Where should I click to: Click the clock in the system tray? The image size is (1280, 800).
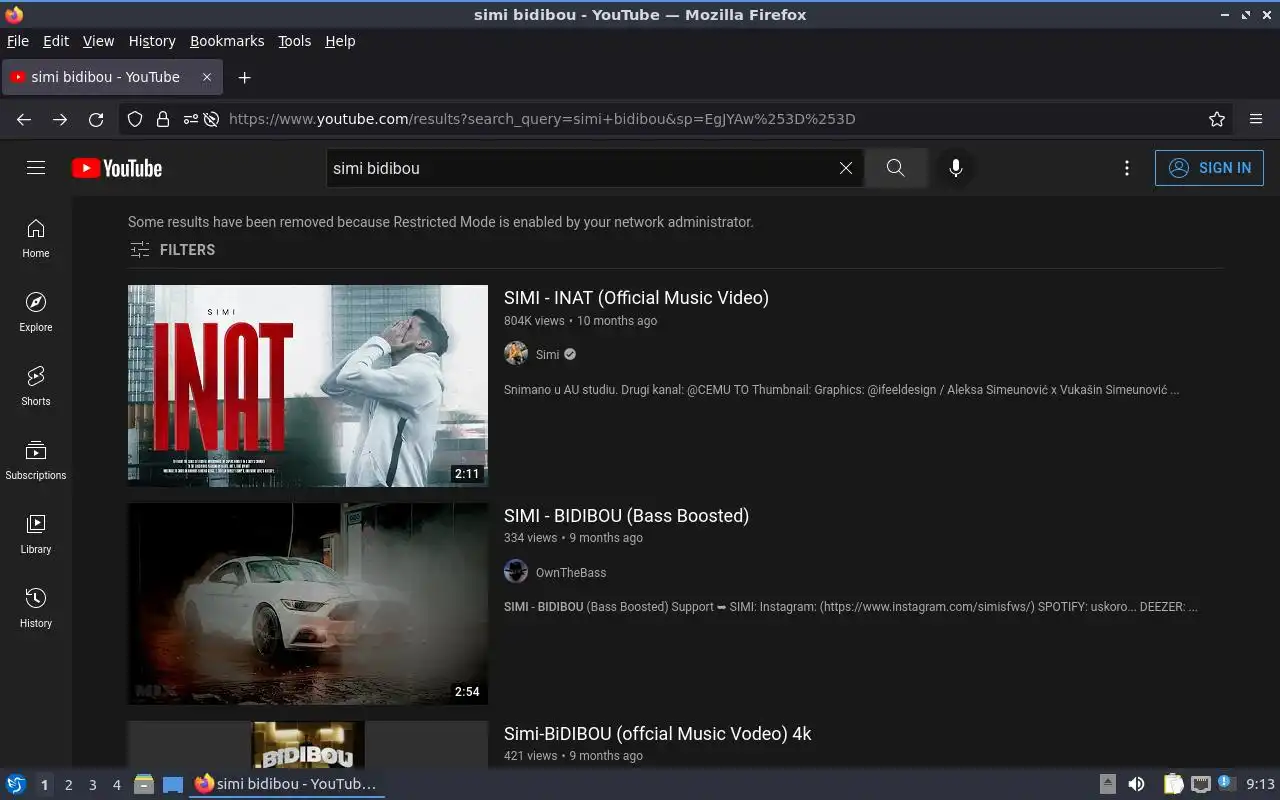coord(1260,784)
